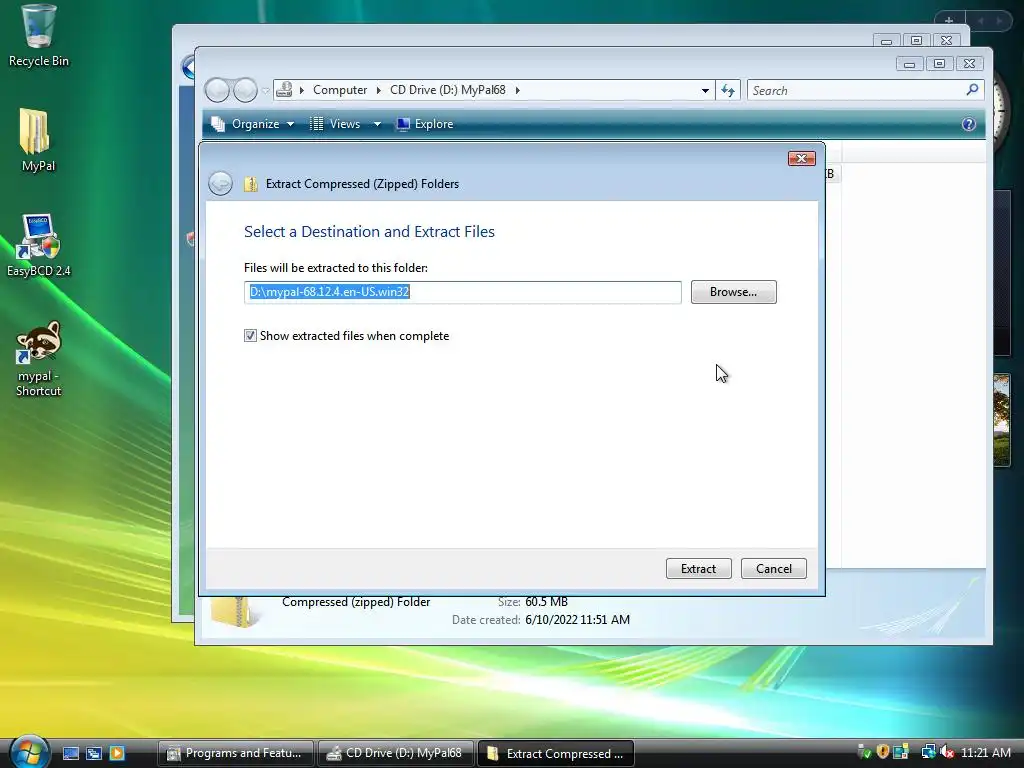Open the recent pages dropdown arrow
Image resolution: width=1024 pixels, height=768 pixels.
point(266,91)
